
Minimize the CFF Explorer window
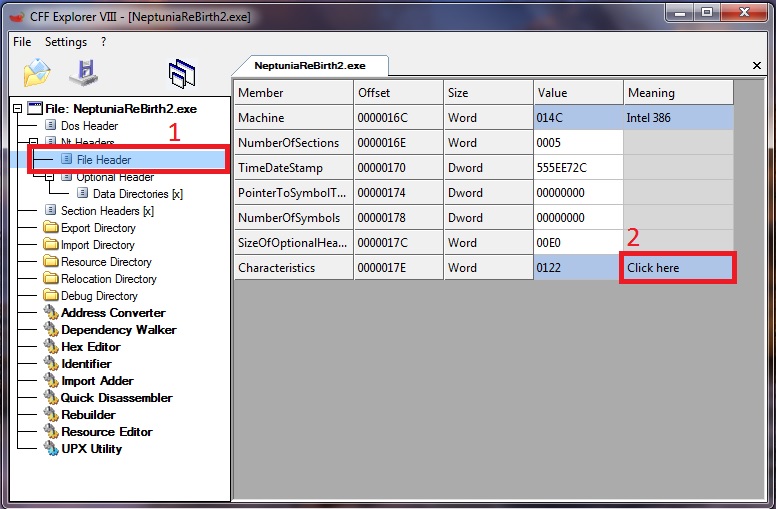click(x=680, y=13)
